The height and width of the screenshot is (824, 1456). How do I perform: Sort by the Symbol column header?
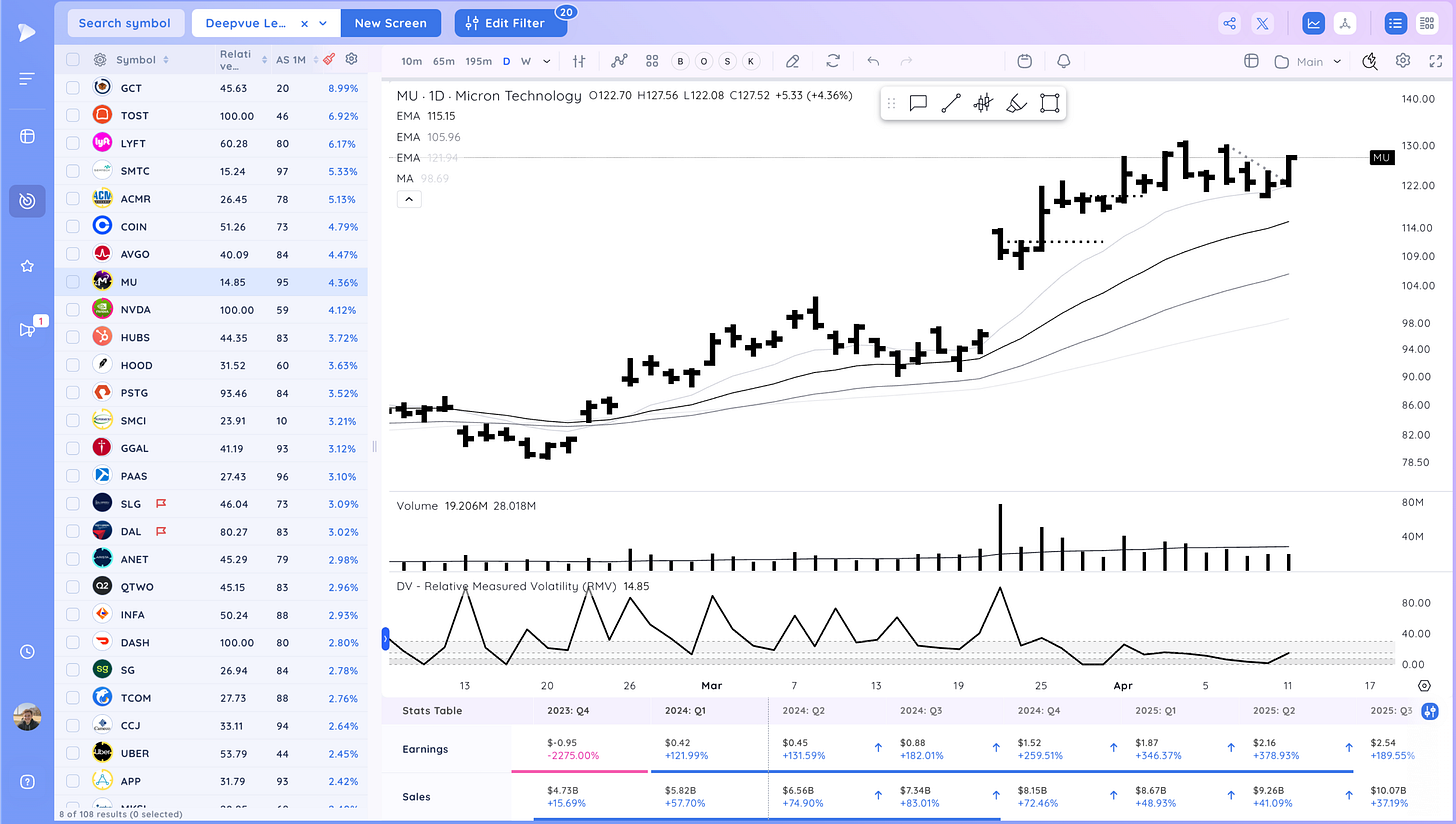[x=142, y=60]
